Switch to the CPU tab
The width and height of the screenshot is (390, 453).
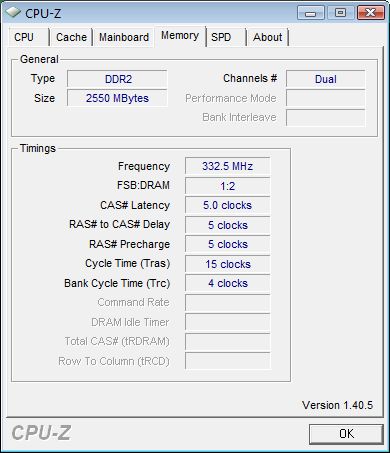click(28, 37)
